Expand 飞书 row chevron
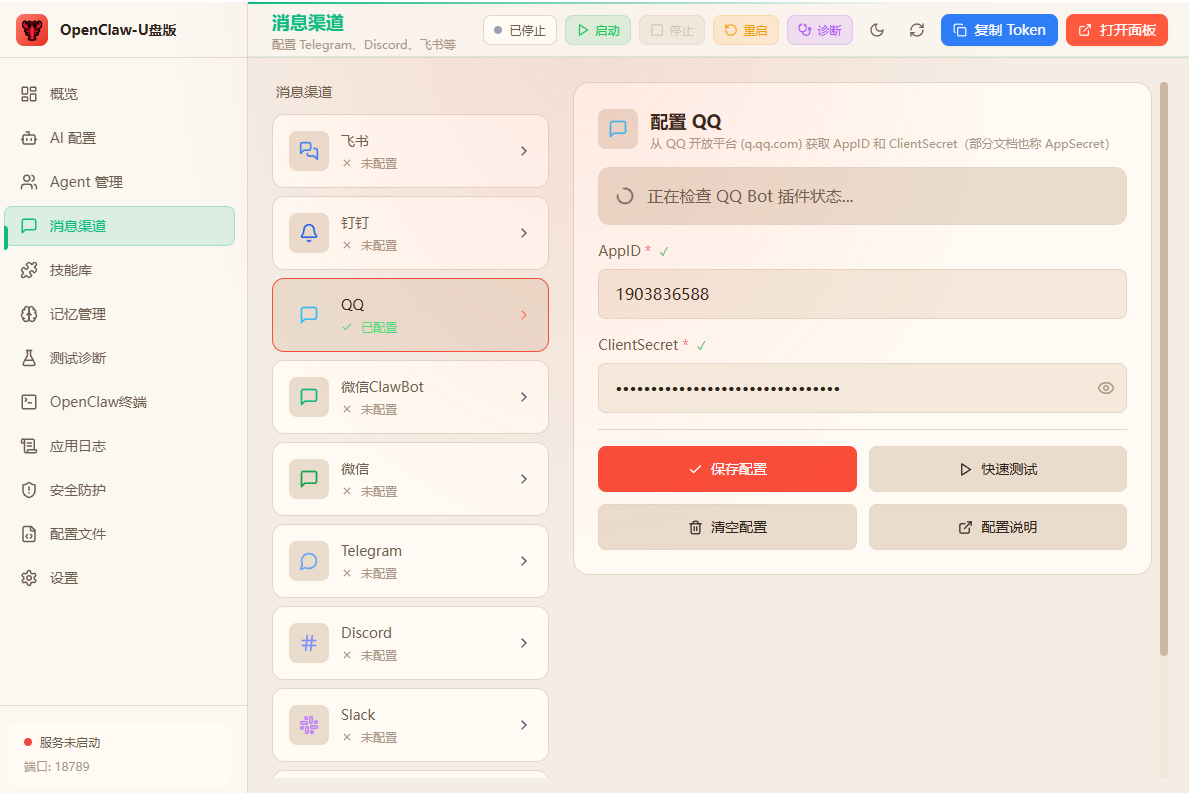This screenshot has height=793, width=1189. [524, 151]
